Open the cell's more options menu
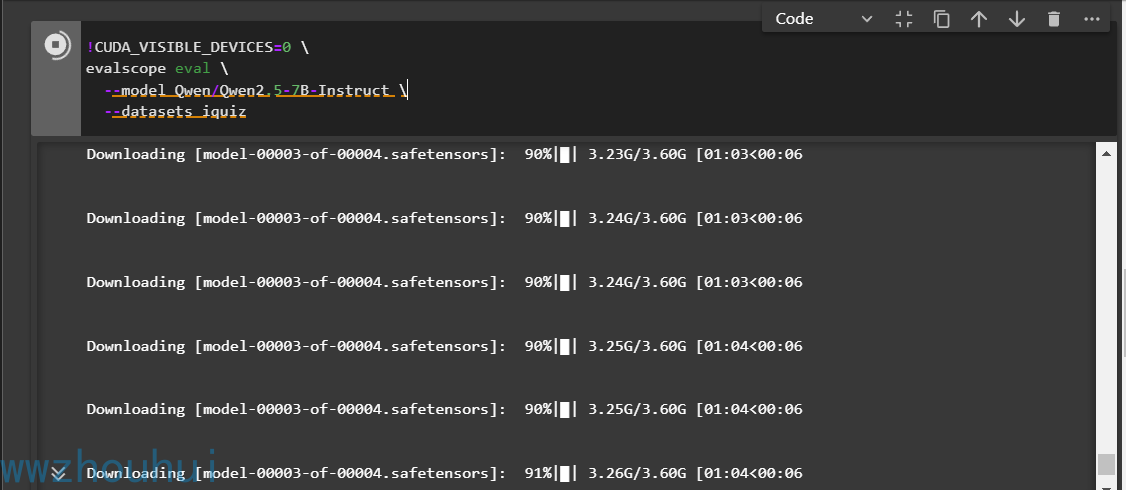1126x490 pixels. (x=1092, y=19)
